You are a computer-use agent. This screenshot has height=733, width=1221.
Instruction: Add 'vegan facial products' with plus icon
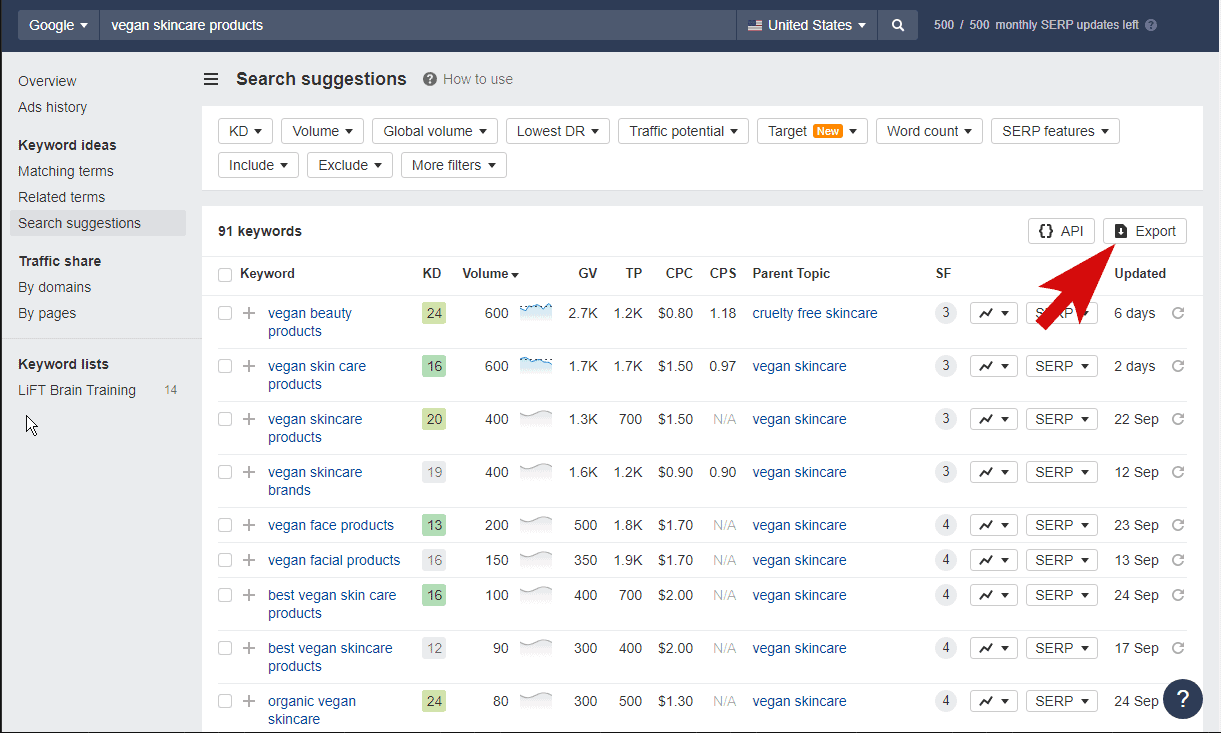pyautogui.click(x=249, y=560)
